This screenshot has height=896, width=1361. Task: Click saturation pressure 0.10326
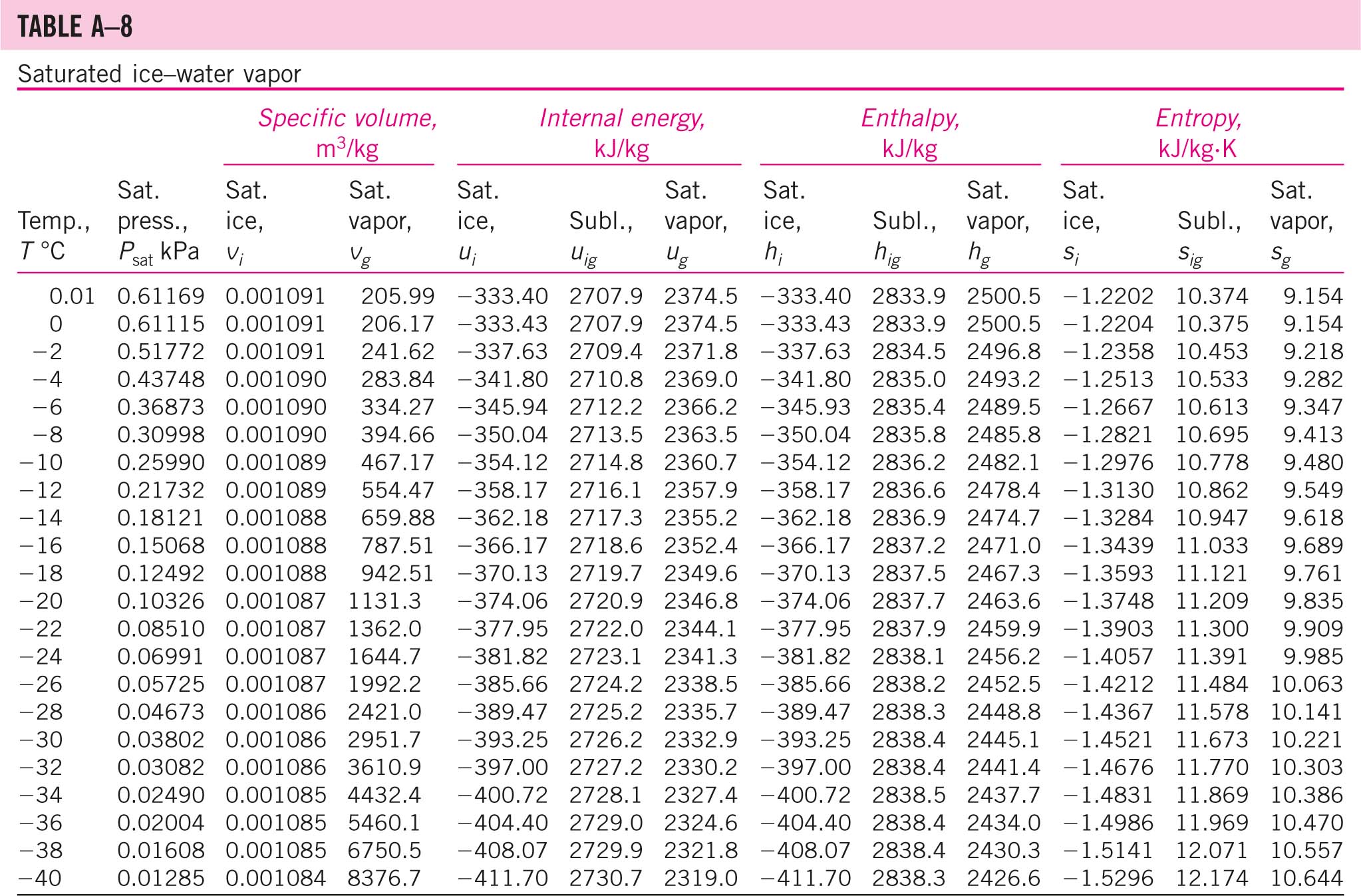(x=161, y=601)
